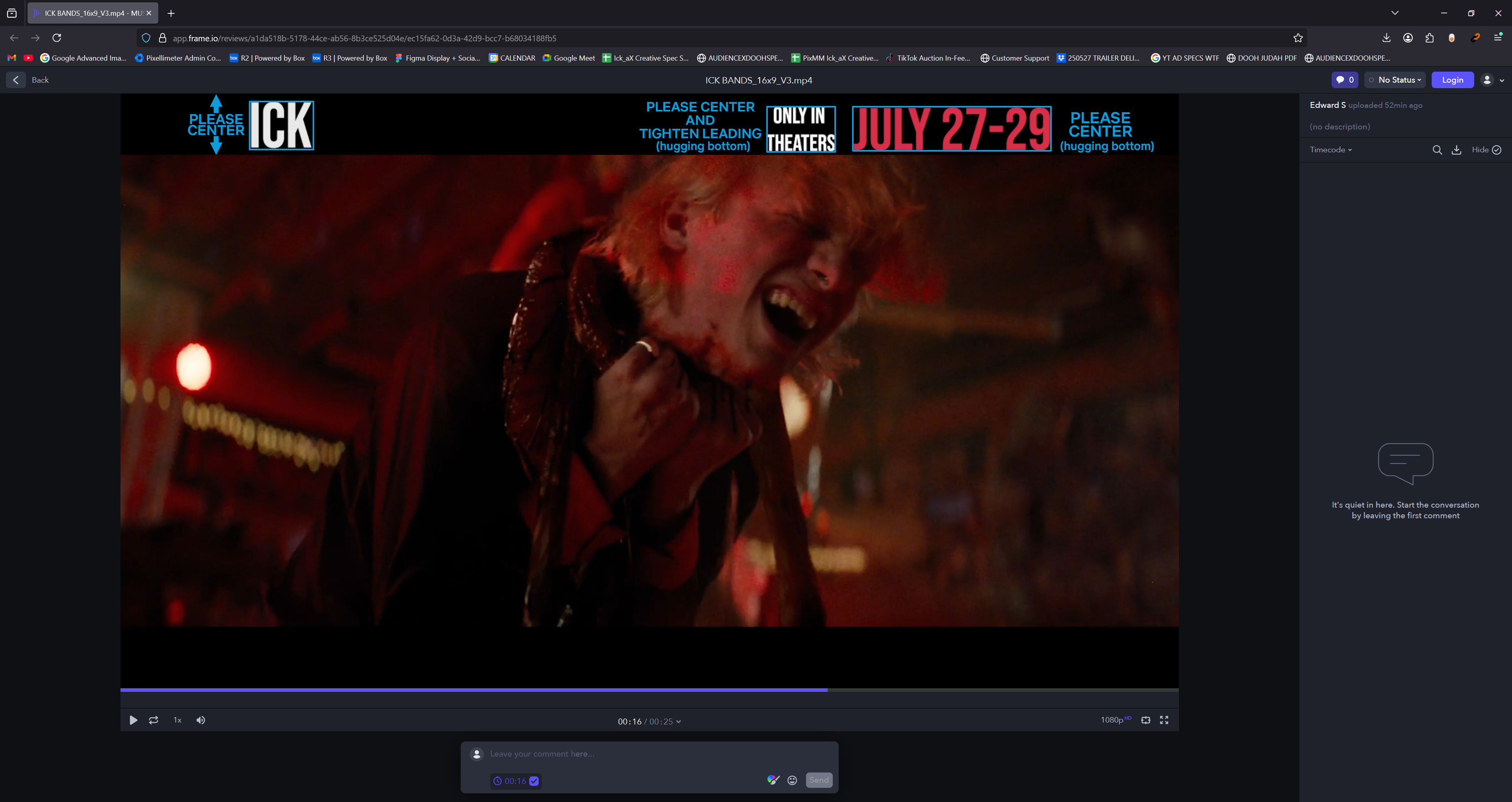1512x802 pixels.
Task: Open DOOH JUDAH PDF bookmark
Action: click(1262, 58)
